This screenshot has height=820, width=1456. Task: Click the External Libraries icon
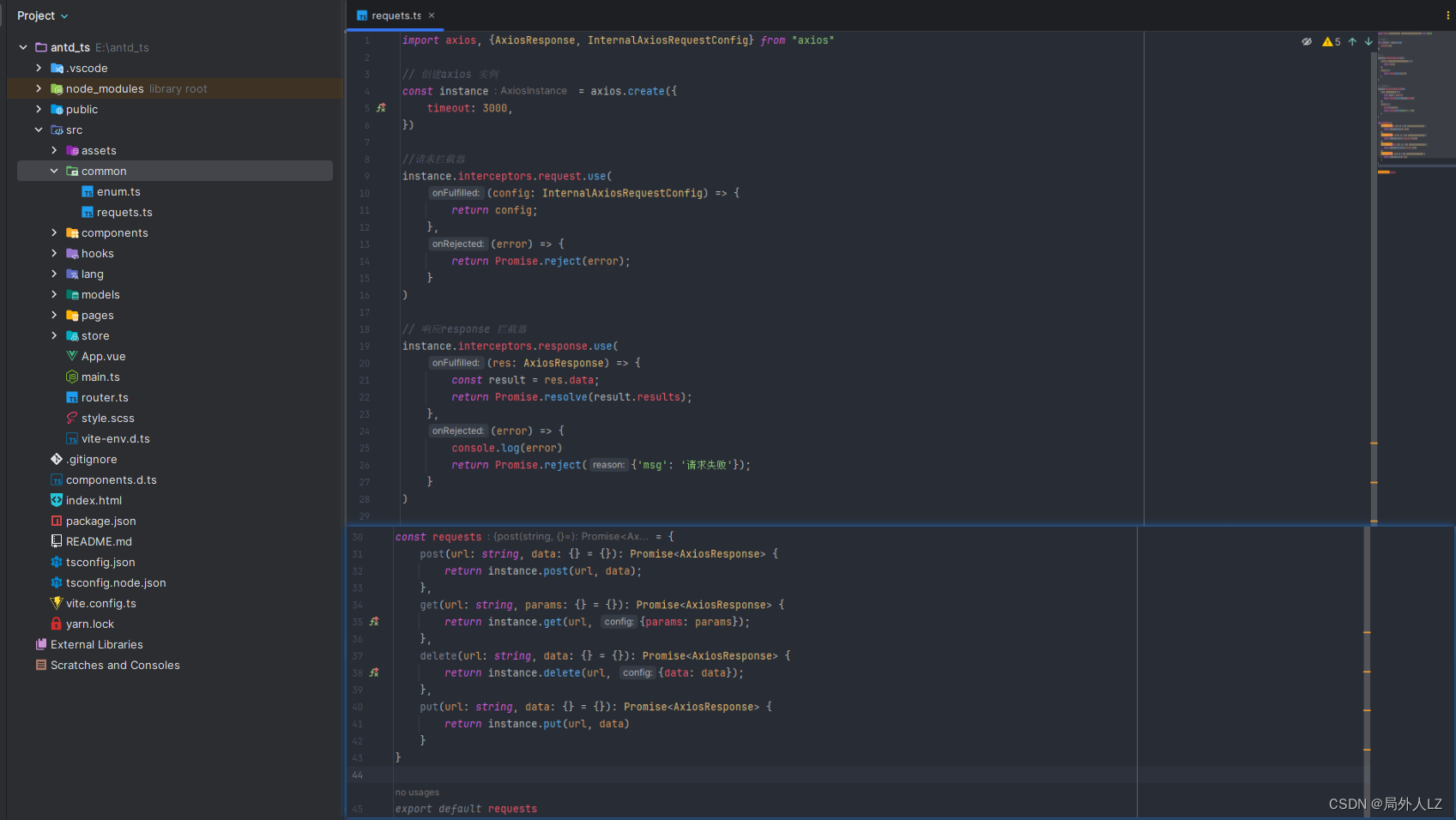41,644
